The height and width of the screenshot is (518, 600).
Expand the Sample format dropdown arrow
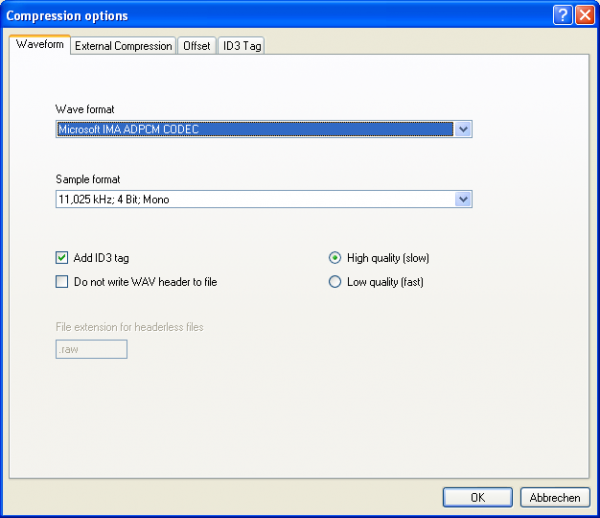[463, 199]
